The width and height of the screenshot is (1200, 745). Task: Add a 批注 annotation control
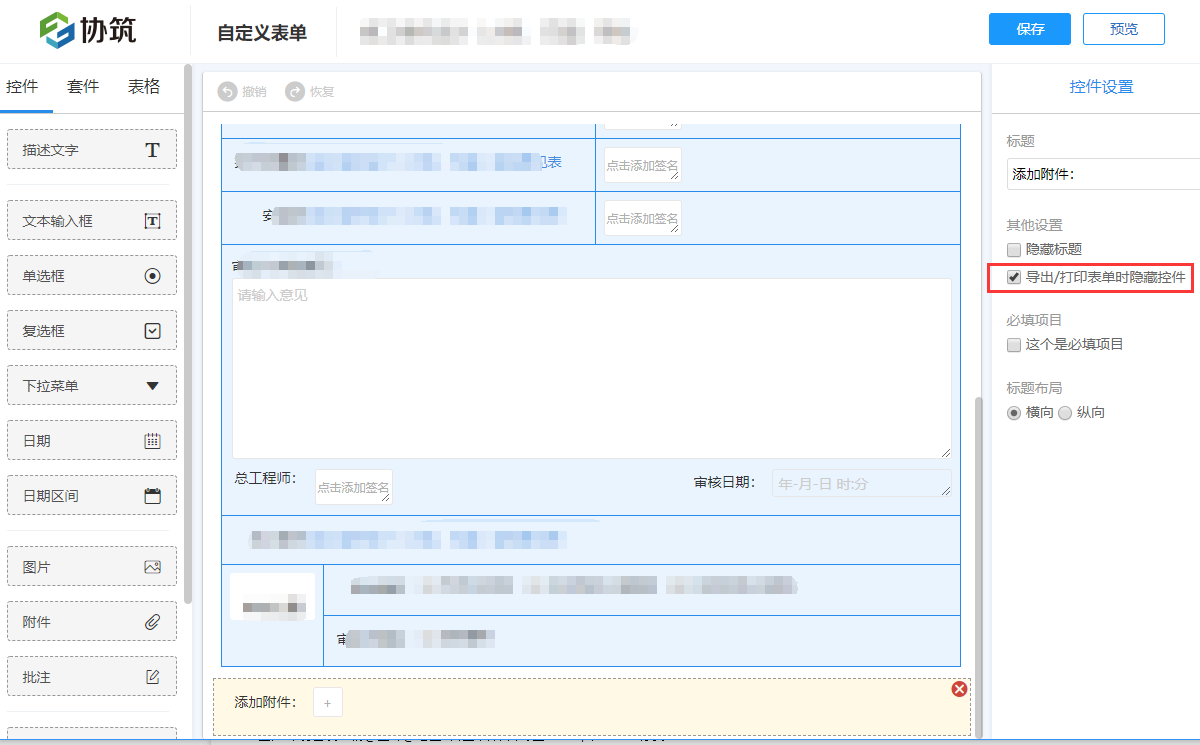pyautogui.click(x=91, y=676)
